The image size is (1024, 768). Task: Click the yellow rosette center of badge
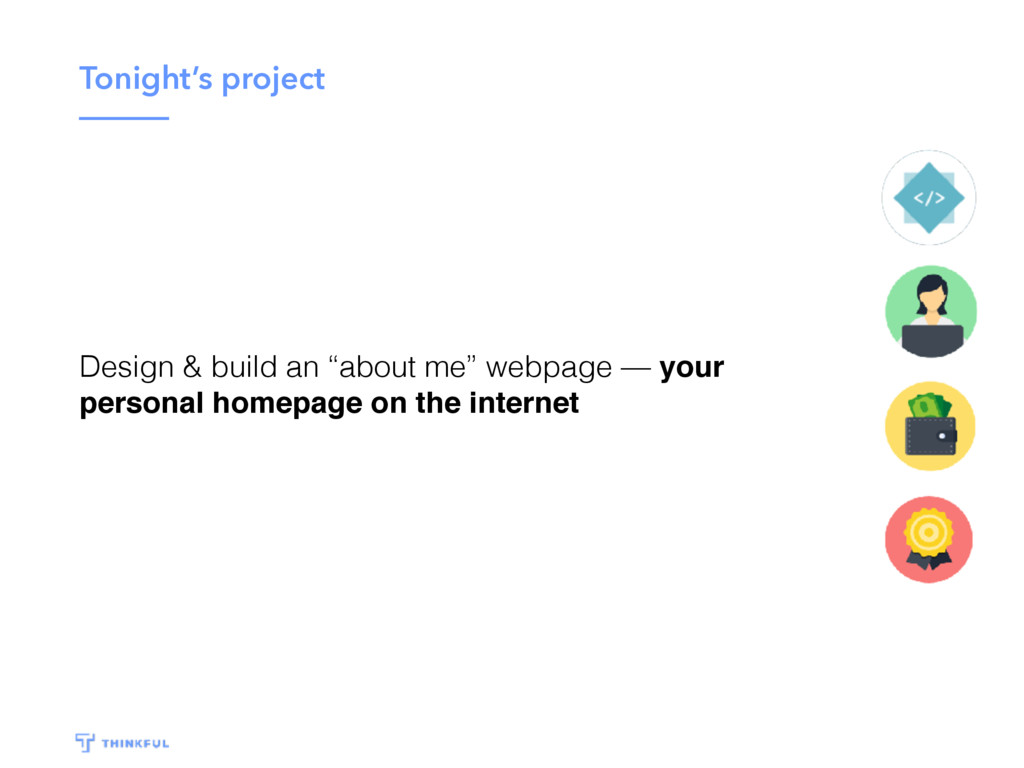click(928, 533)
